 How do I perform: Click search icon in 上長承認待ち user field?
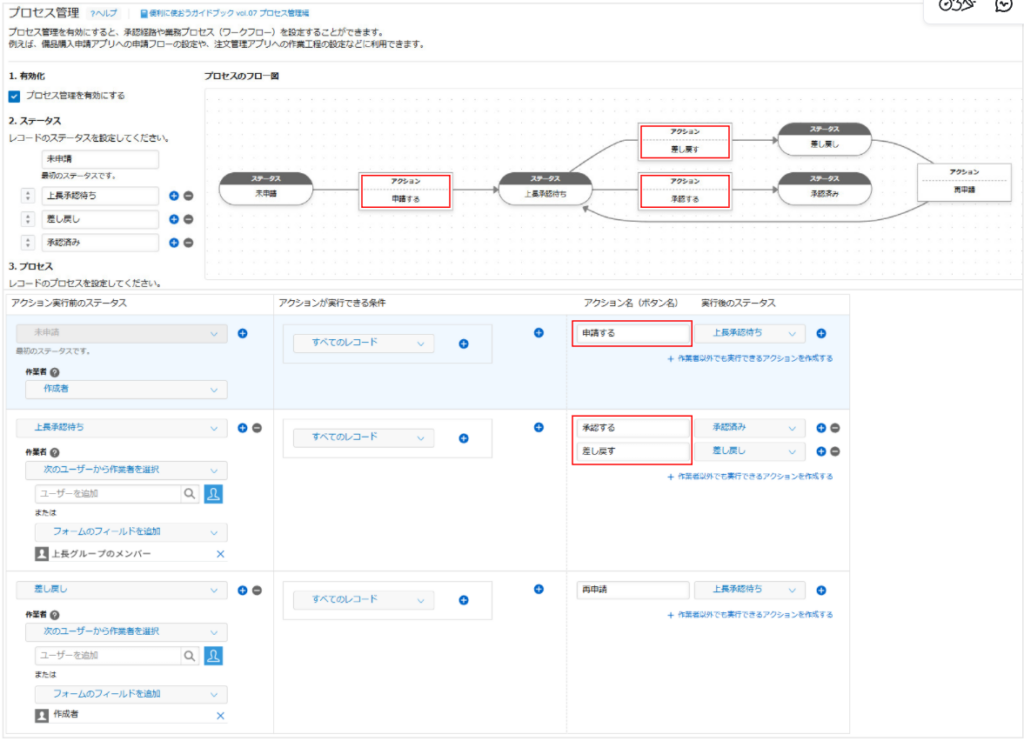point(190,493)
